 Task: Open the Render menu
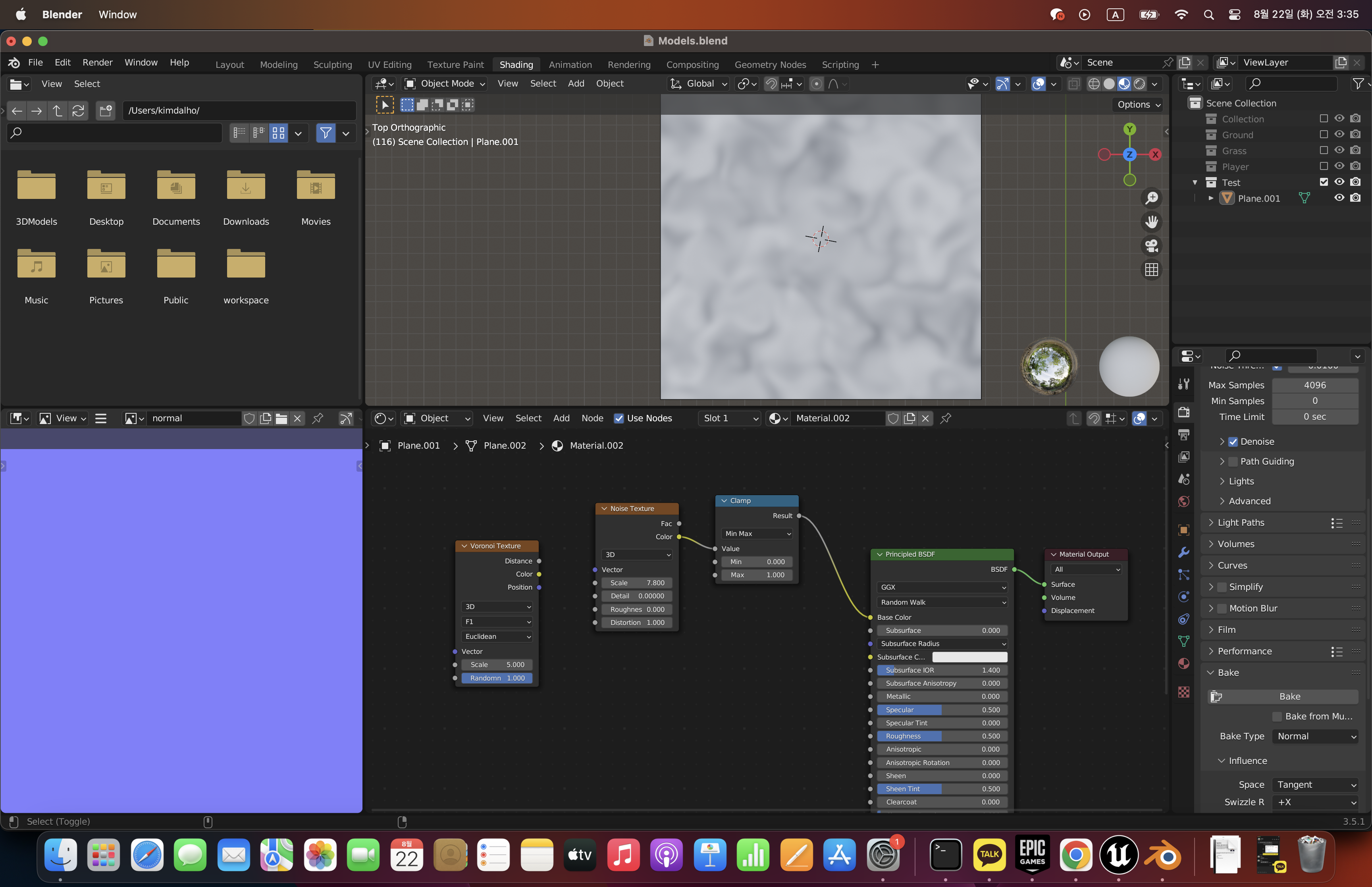click(x=97, y=62)
